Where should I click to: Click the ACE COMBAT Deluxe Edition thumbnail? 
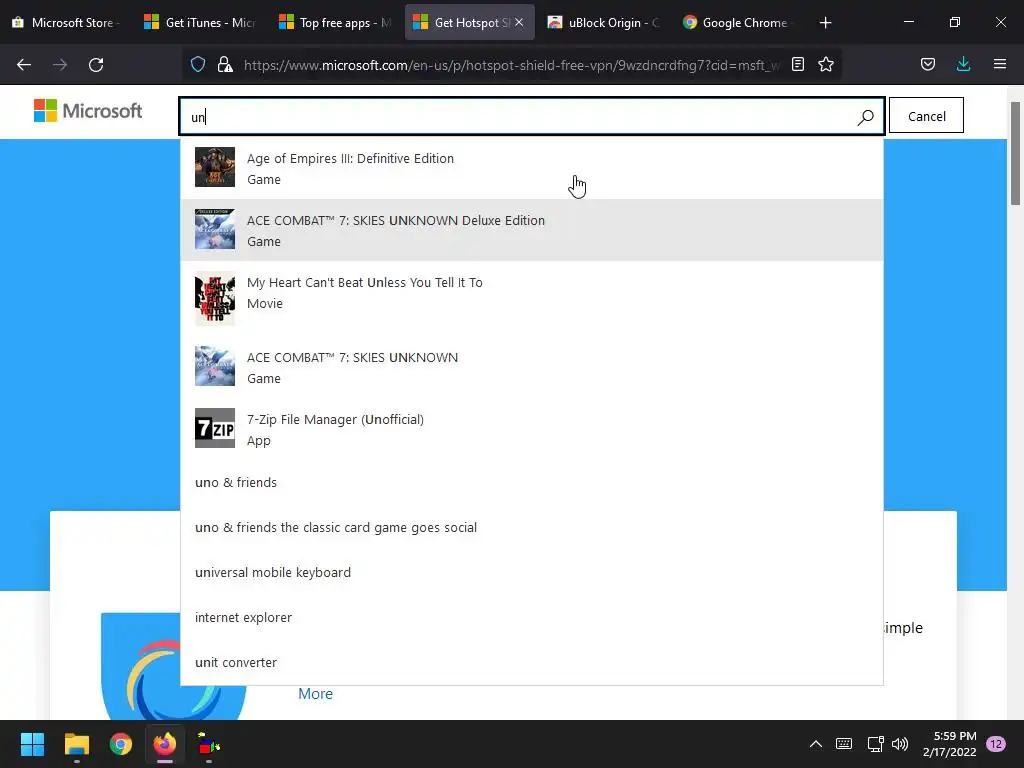[x=215, y=229]
